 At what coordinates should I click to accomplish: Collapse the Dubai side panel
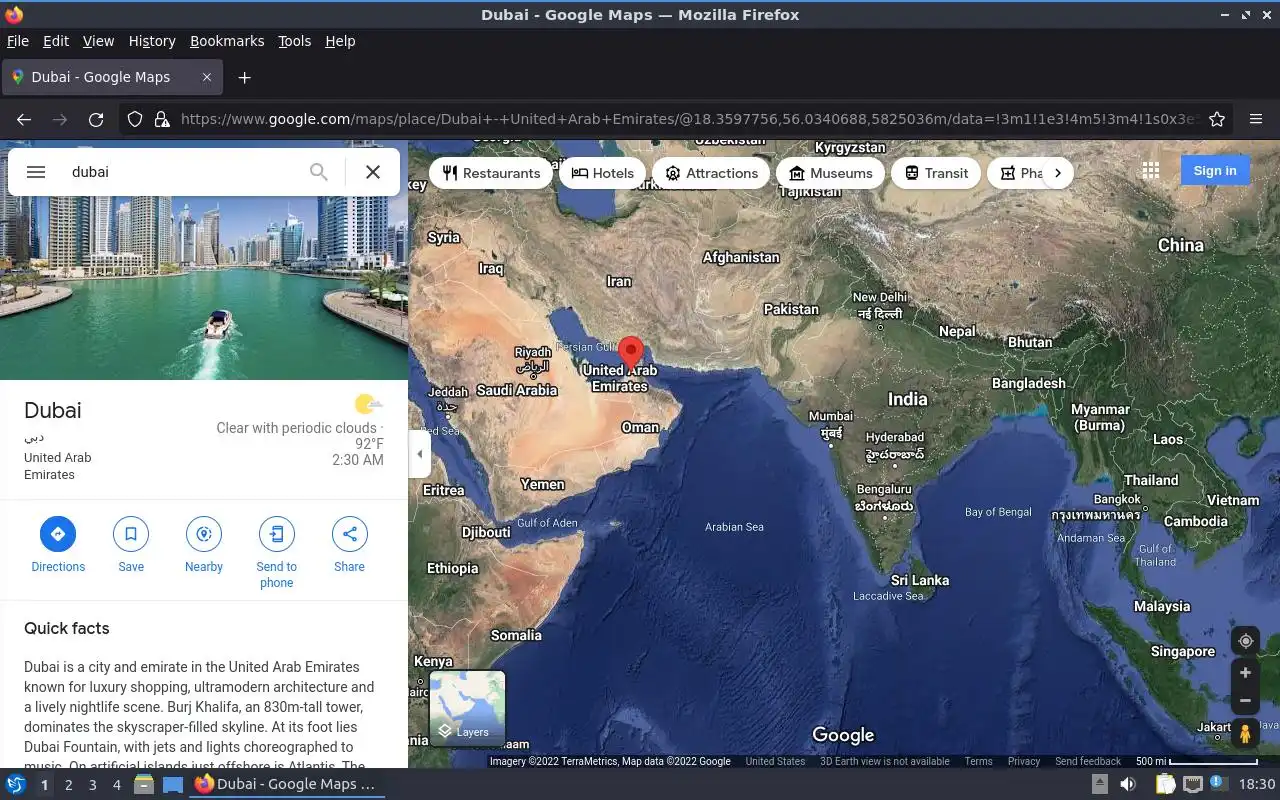click(420, 454)
